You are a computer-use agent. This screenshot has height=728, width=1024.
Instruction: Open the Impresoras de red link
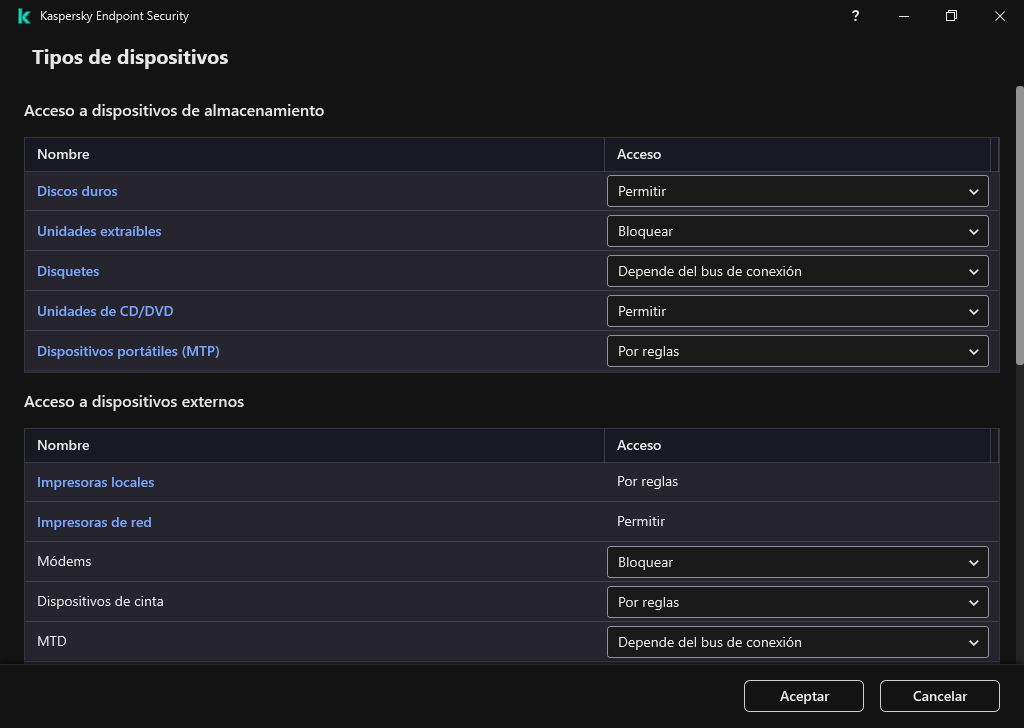94,522
